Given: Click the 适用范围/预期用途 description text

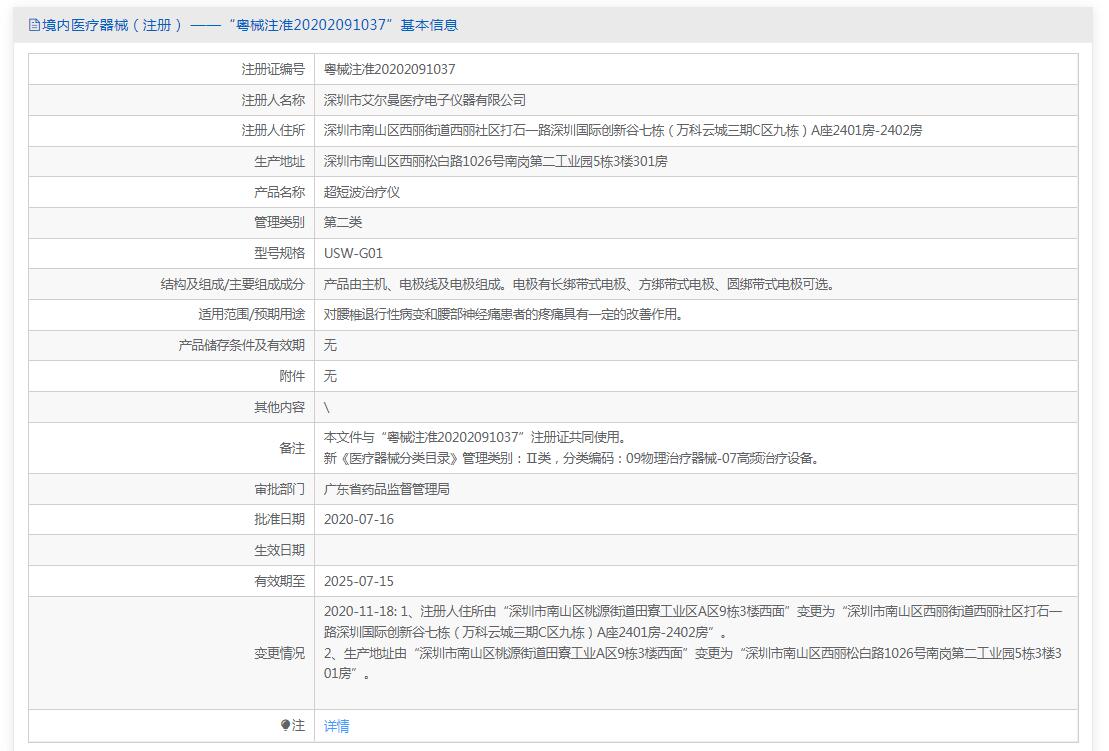Looking at the screenshot, I should [504, 314].
